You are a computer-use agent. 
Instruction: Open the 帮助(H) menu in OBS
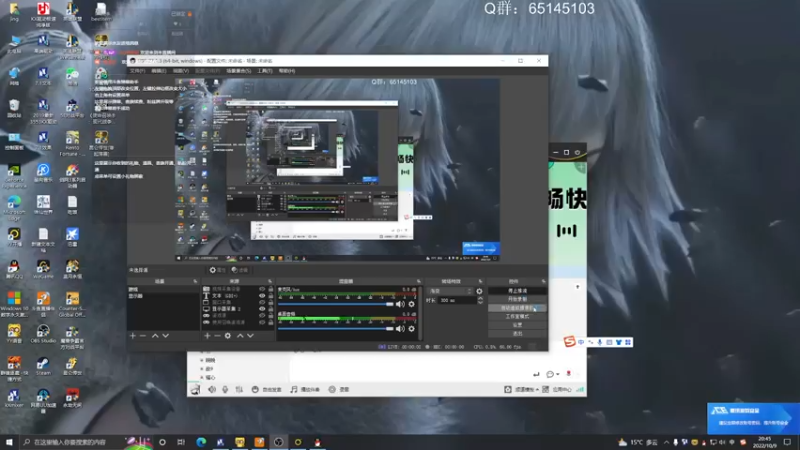287,71
